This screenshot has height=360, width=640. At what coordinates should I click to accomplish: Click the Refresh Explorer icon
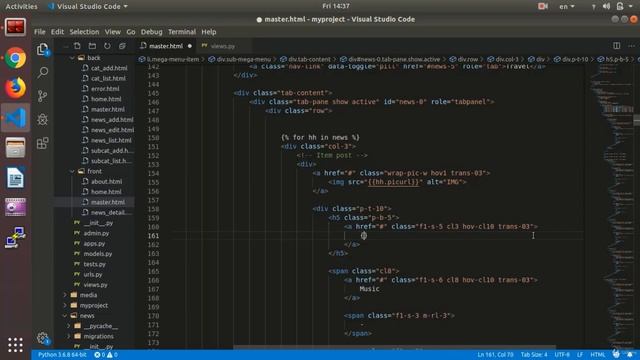(107, 46)
